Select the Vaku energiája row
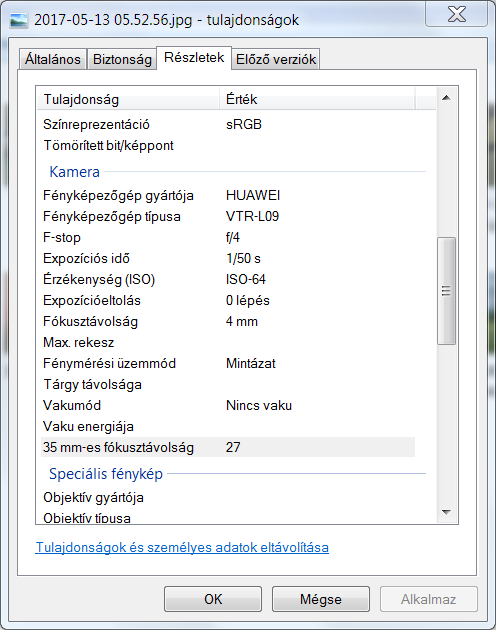This screenshot has width=496, height=630. [228, 426]
